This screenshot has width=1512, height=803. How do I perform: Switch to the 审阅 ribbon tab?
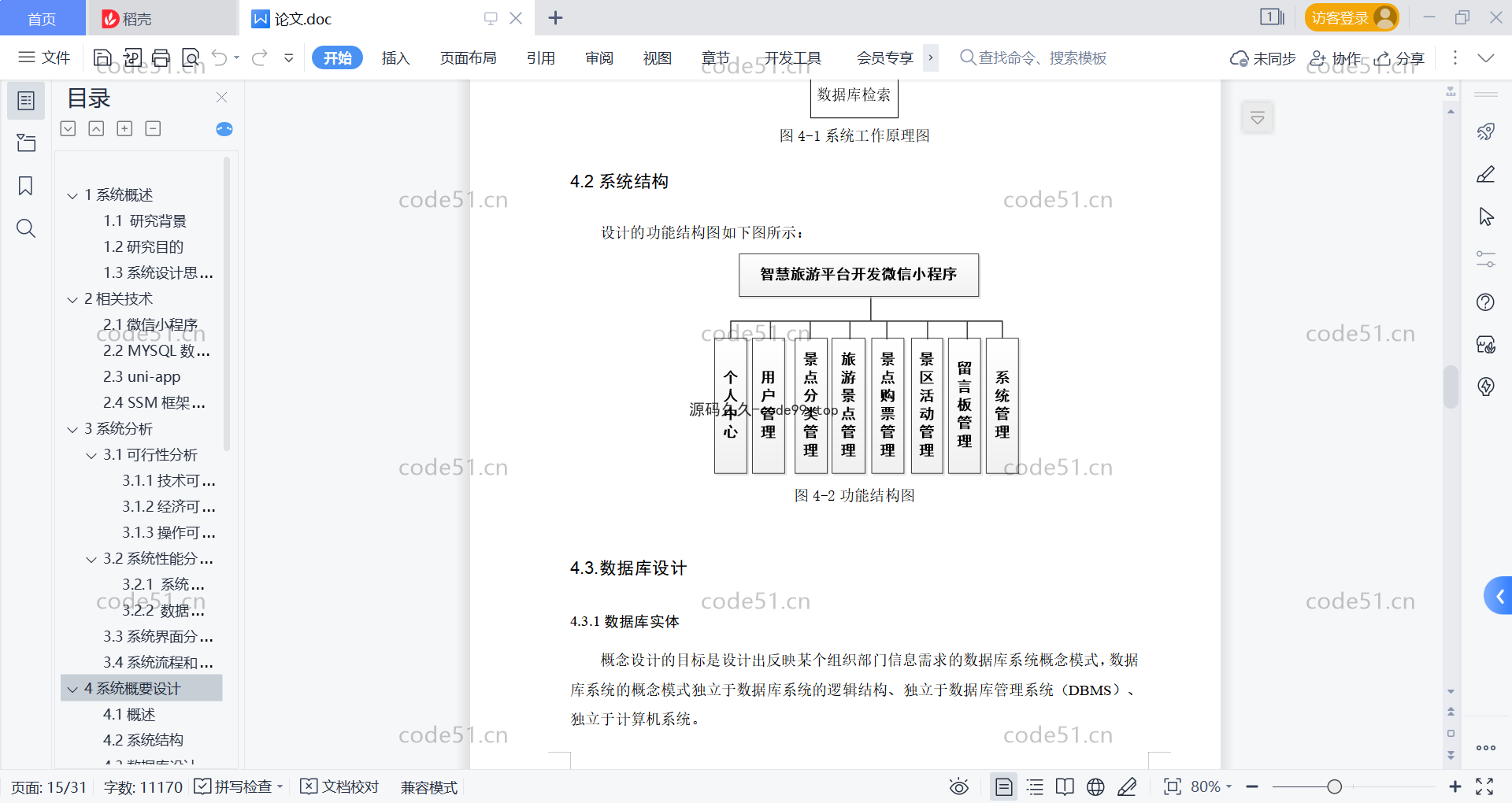[x=599, y=58]
